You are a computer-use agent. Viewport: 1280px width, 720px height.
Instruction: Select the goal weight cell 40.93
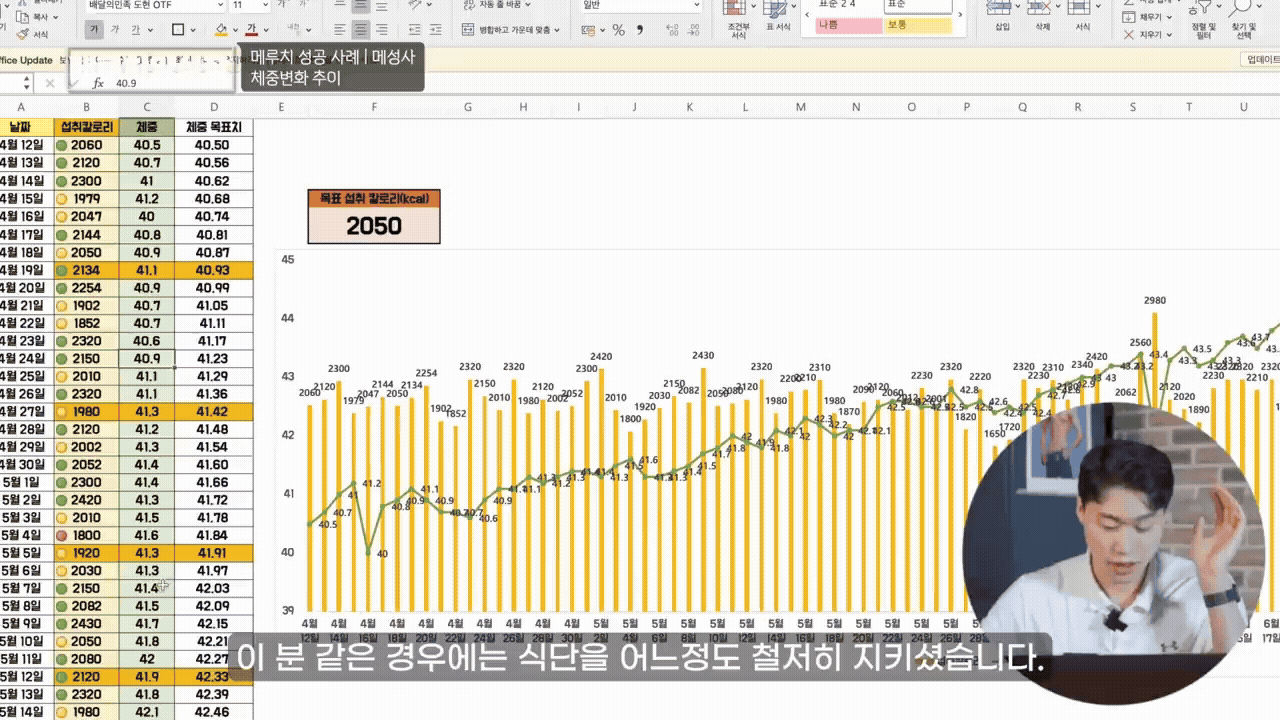click(x=214, y=270)
